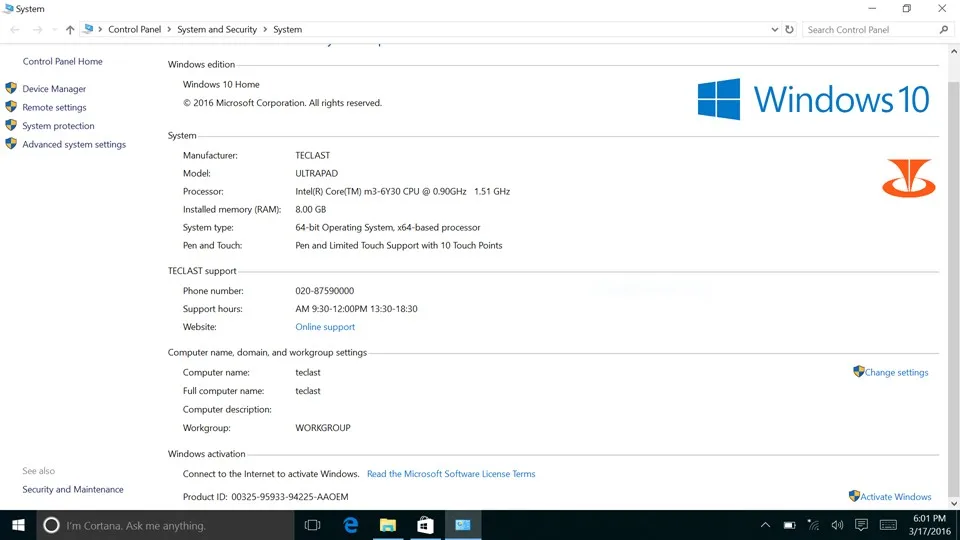Screen dimensions: 960x540
Task: Click the scrollbar up arrow
Action: point(953,52)
